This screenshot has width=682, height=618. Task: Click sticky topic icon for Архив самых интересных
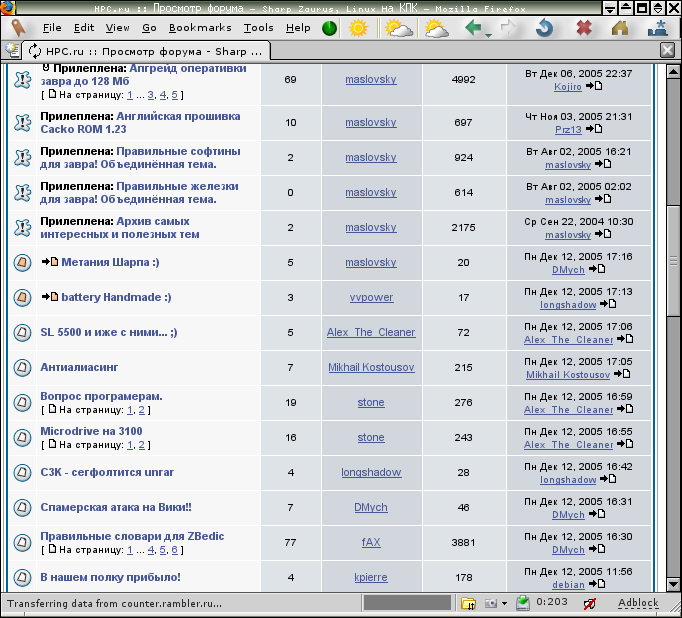click(23, 228)
